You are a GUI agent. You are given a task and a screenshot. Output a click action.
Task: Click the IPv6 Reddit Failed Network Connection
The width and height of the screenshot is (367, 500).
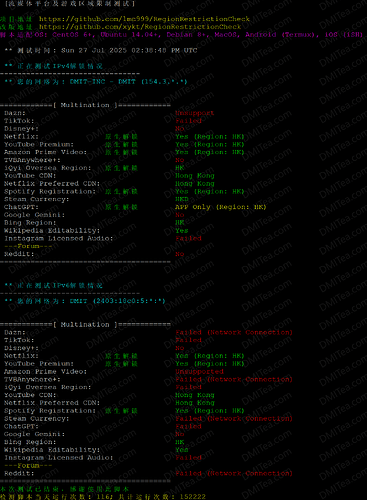(234, 473)
